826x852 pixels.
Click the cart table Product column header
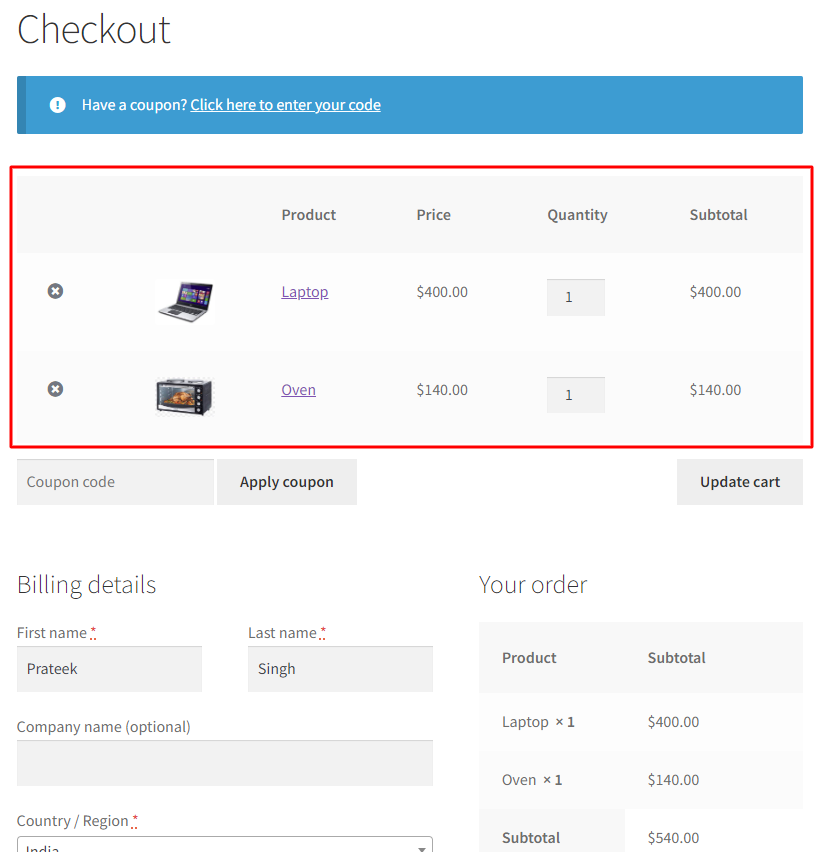point(309,215)
